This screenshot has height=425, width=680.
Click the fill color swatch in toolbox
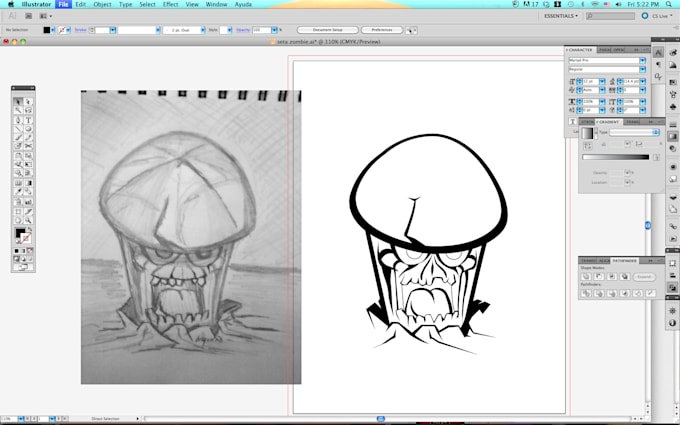click(19, 234)
